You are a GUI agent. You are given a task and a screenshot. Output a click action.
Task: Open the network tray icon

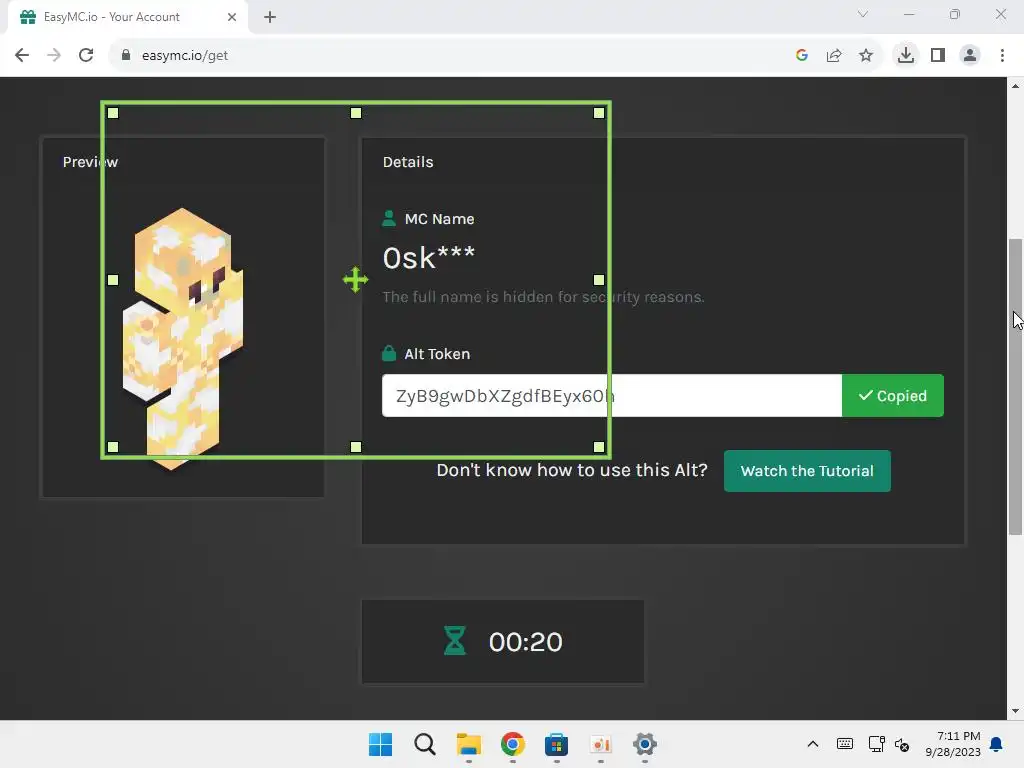click(x=876, y=744)
